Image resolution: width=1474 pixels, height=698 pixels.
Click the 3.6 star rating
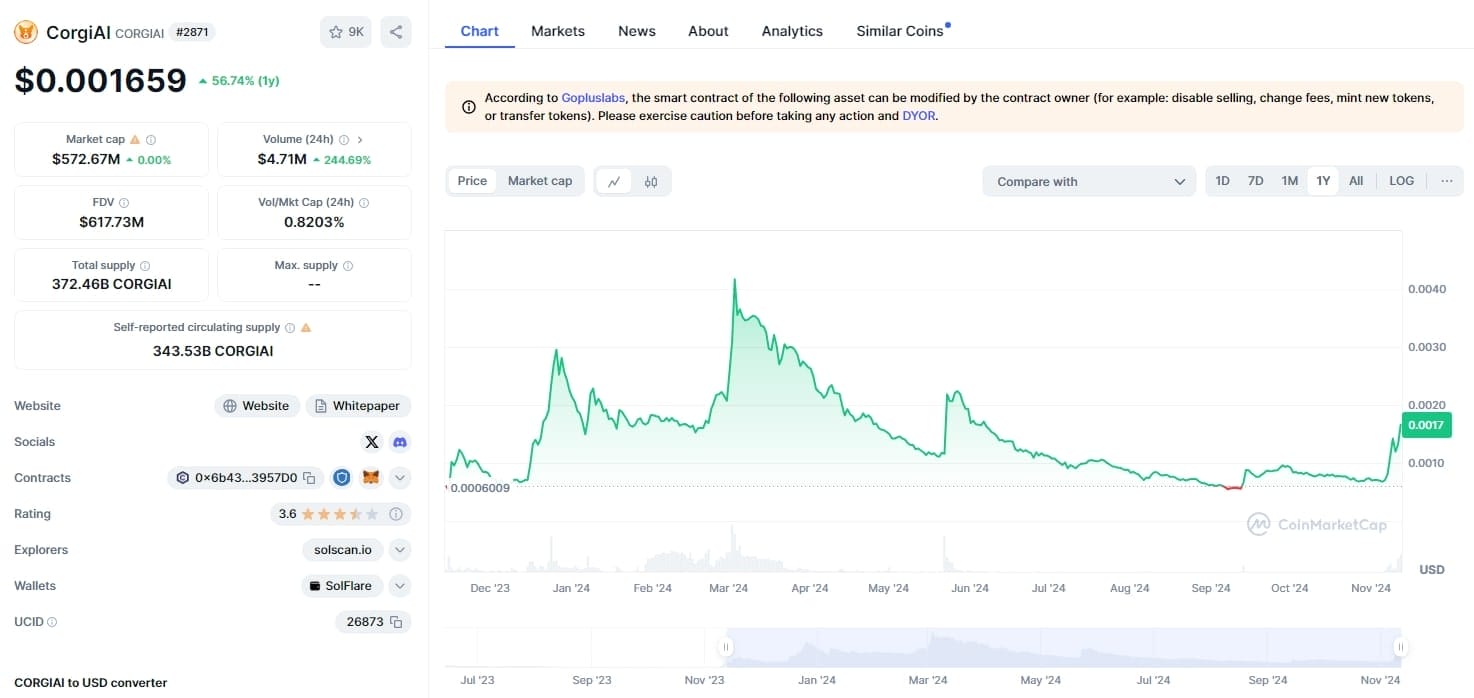pos(328,514)
